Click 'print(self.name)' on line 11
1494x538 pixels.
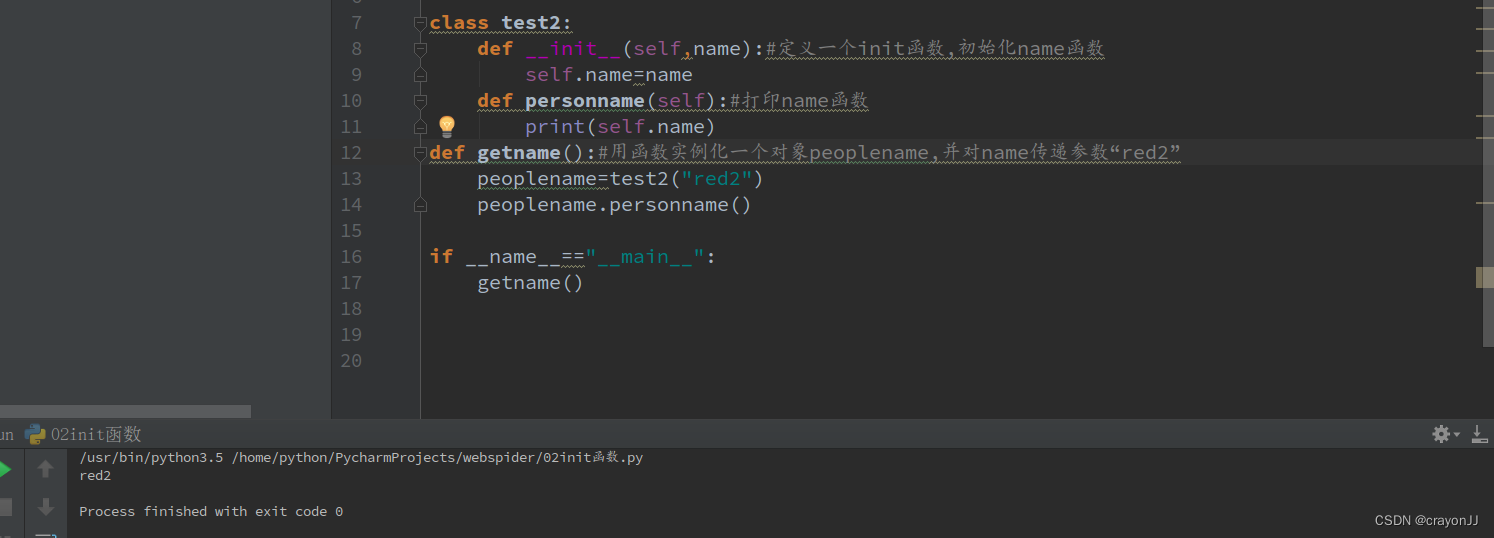click(x=621, y=127)
